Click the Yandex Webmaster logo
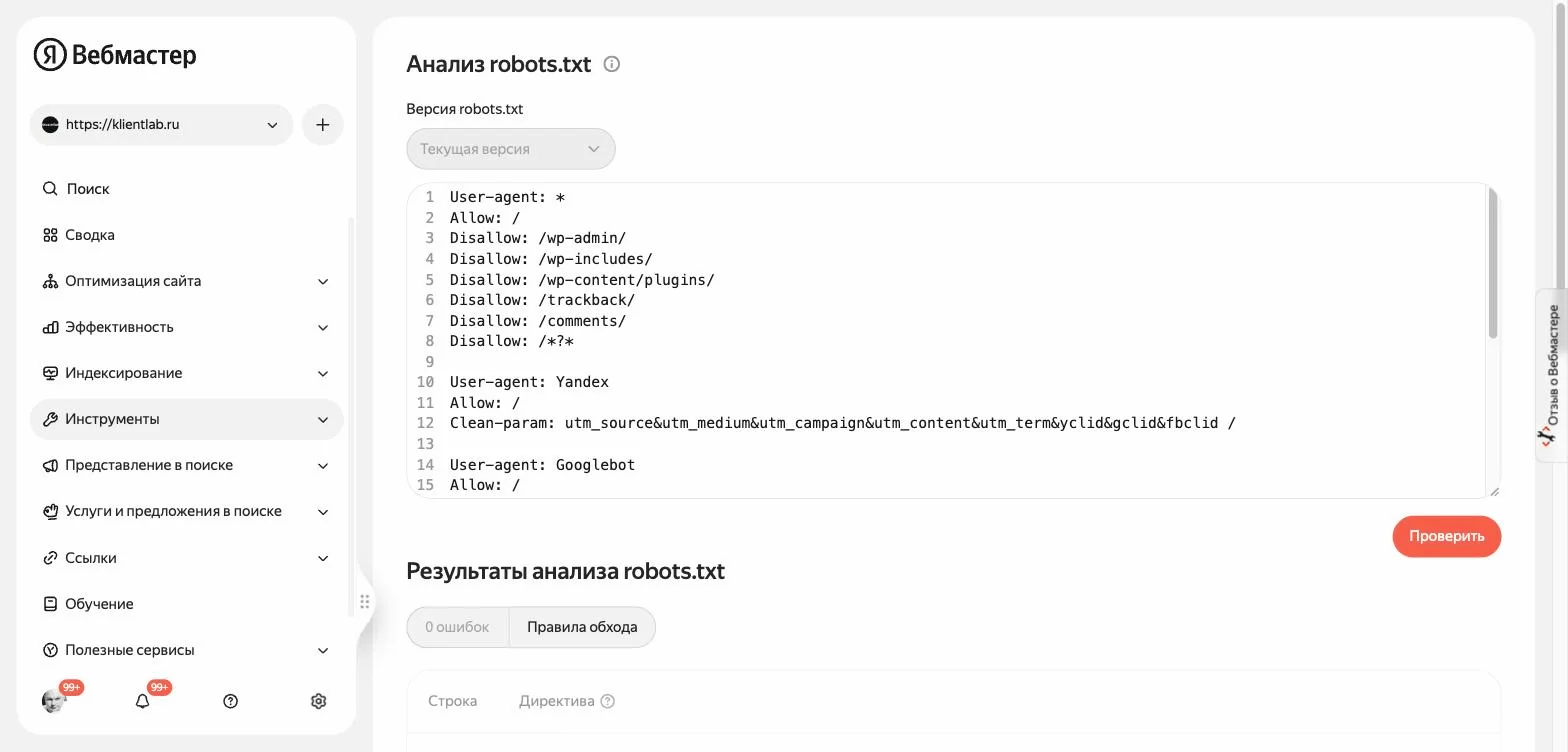This screenshot has height=752, width=1568. [115, 55]
